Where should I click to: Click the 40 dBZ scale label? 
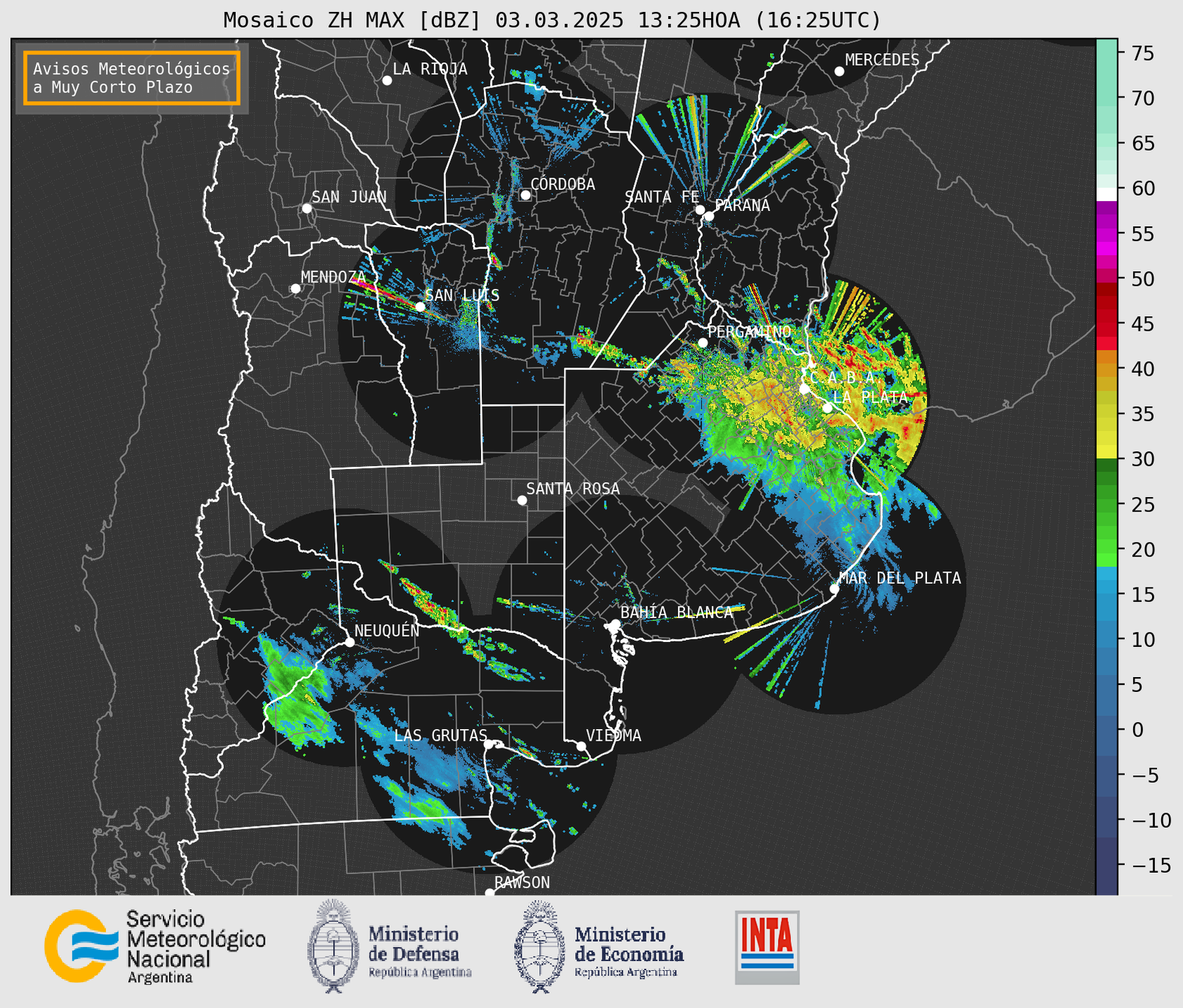point(1142,369)
